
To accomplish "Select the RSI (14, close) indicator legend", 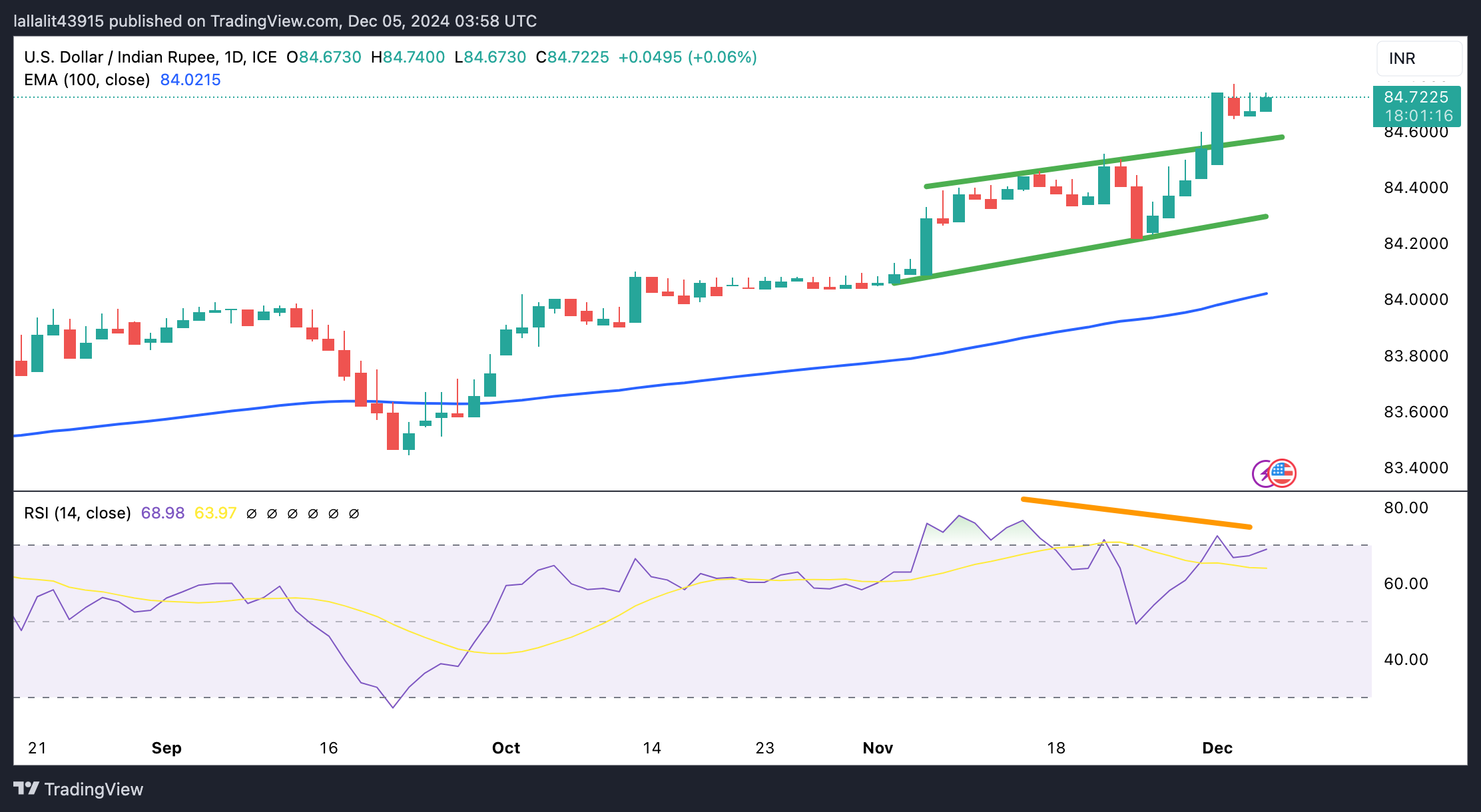I will pos(77,513).
